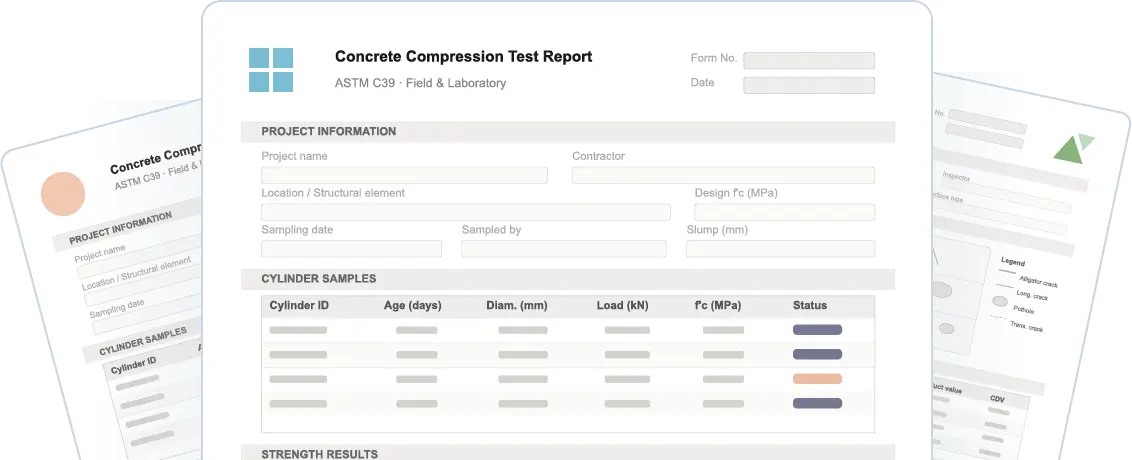Select the Sampling date field
Viewport: 1132px width, 460px height.
(351, 249)
